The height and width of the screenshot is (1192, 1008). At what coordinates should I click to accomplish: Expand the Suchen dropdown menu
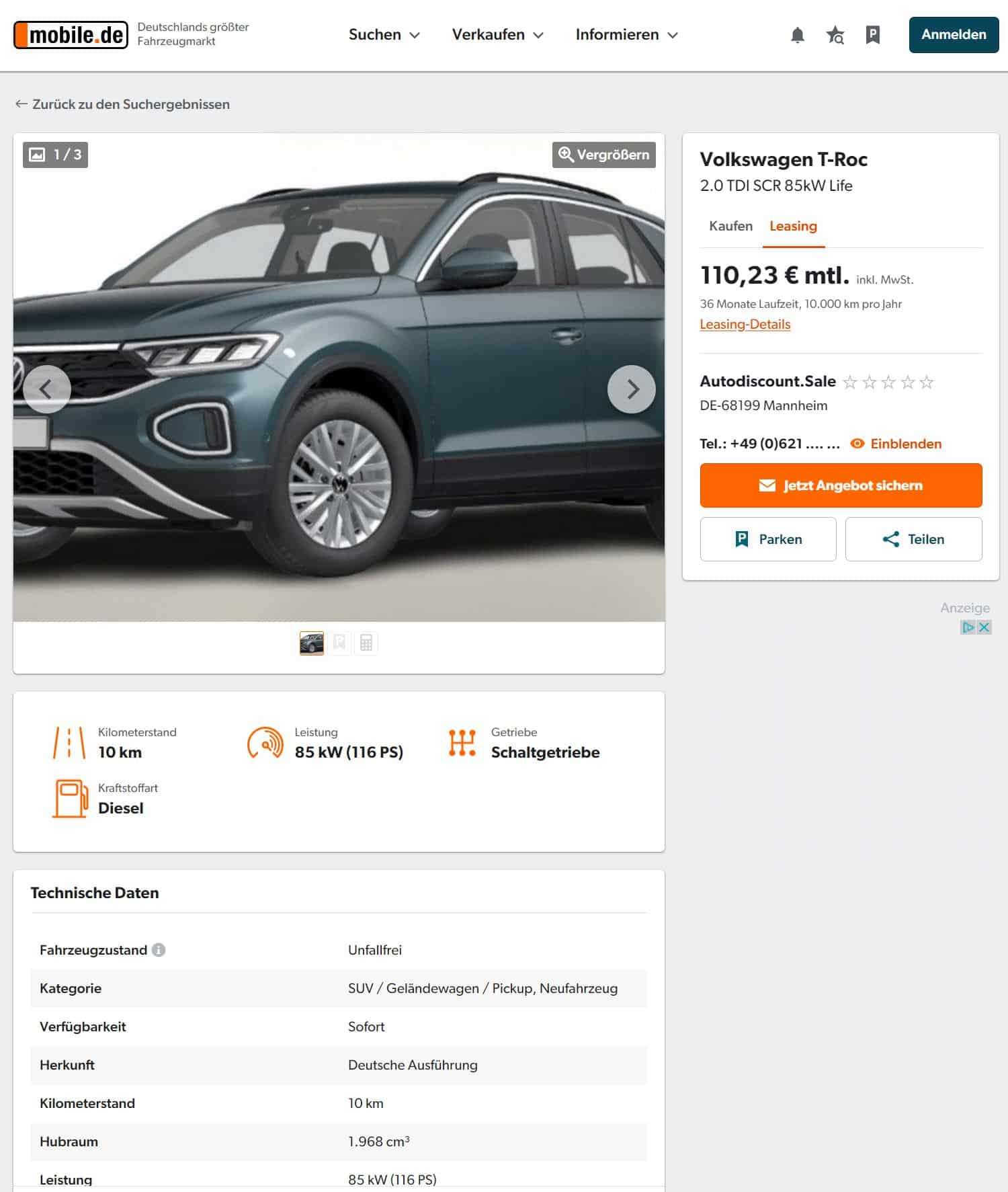[384, 35]
